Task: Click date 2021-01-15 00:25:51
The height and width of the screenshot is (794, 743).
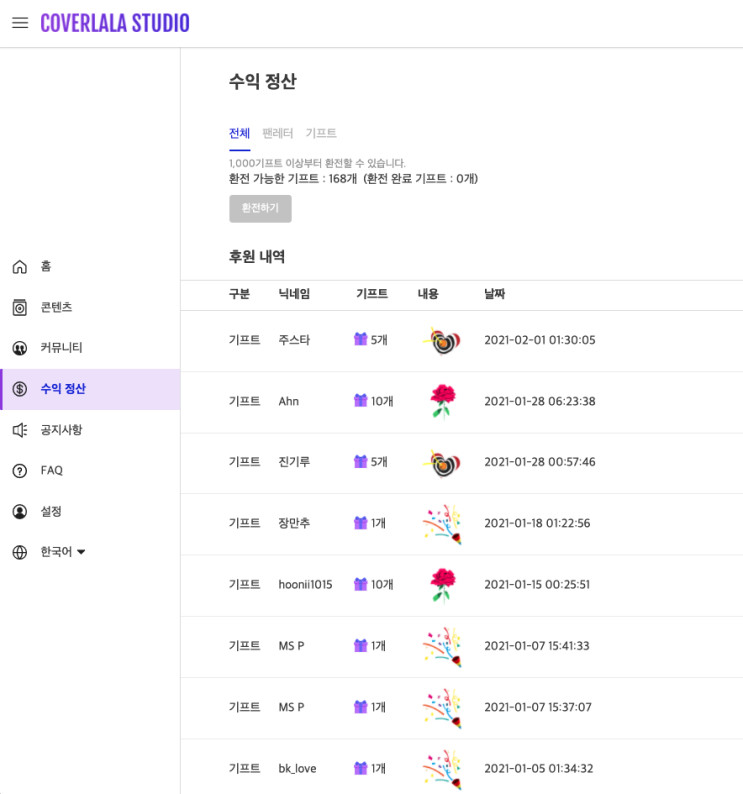Action: (x=537, y=584)
